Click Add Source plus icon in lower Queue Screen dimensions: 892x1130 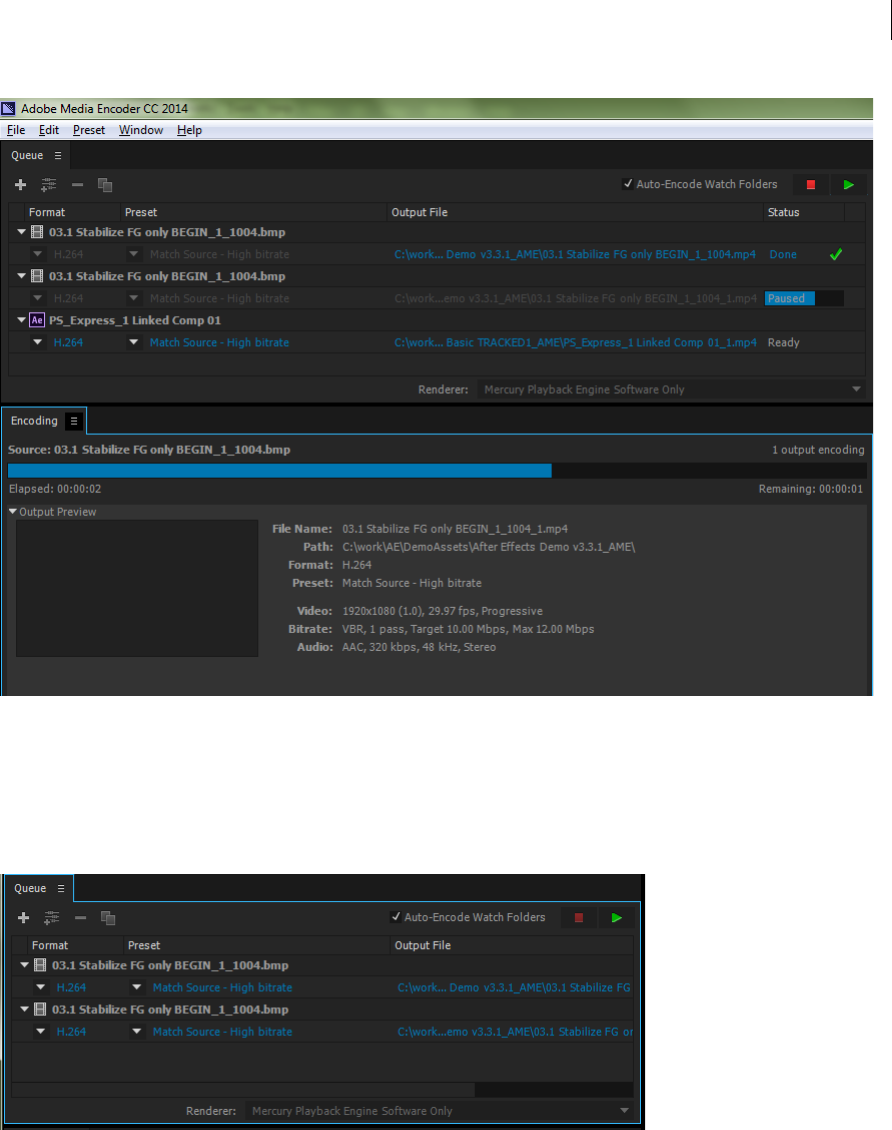(23, 918)
